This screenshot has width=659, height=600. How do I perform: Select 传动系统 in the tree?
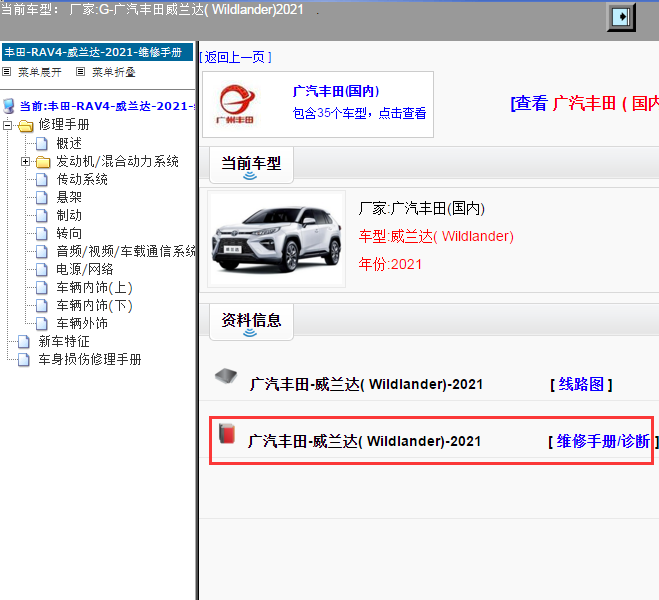coord(82,180)
